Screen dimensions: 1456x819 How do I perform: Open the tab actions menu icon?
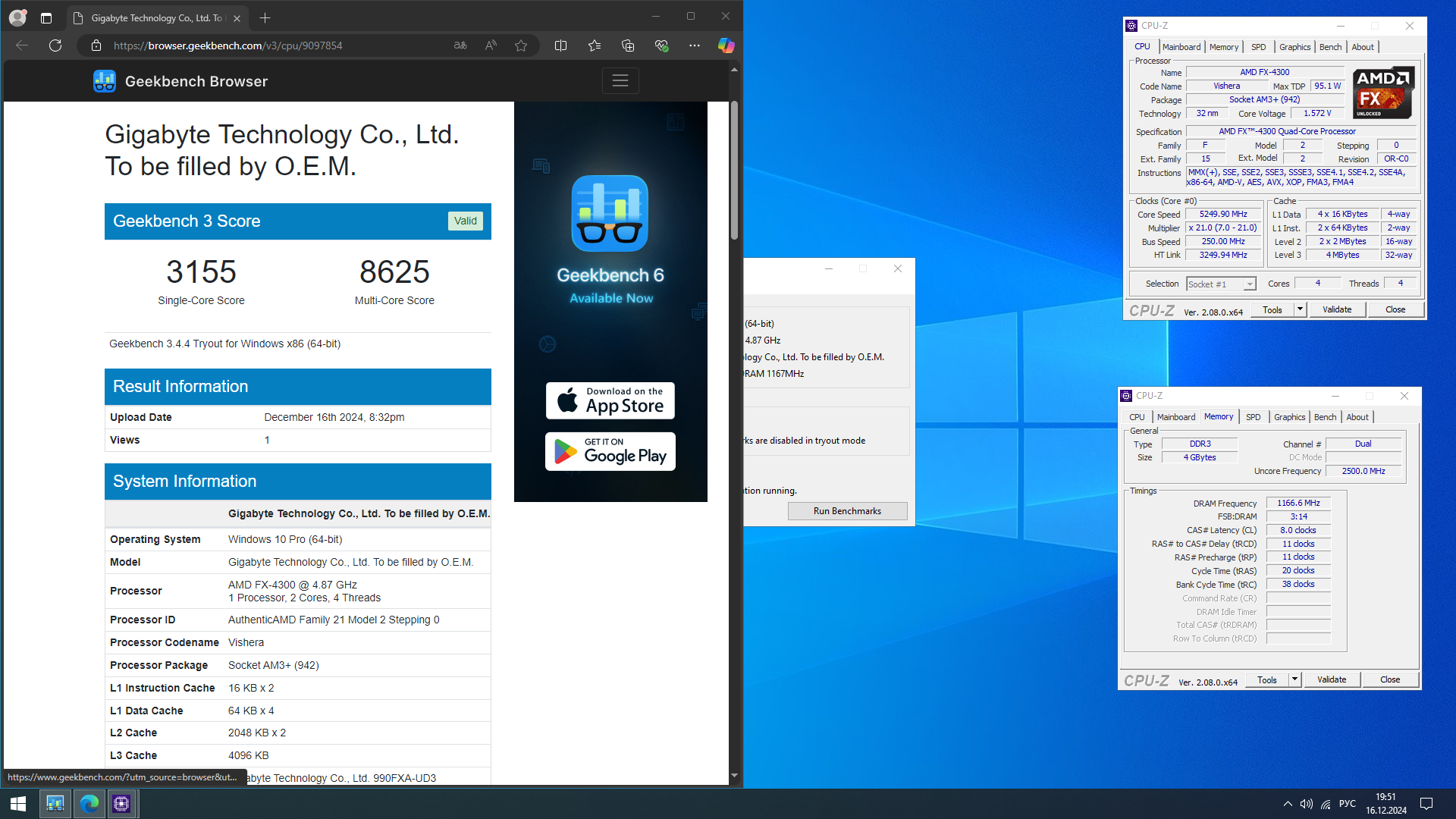(46, 17)
